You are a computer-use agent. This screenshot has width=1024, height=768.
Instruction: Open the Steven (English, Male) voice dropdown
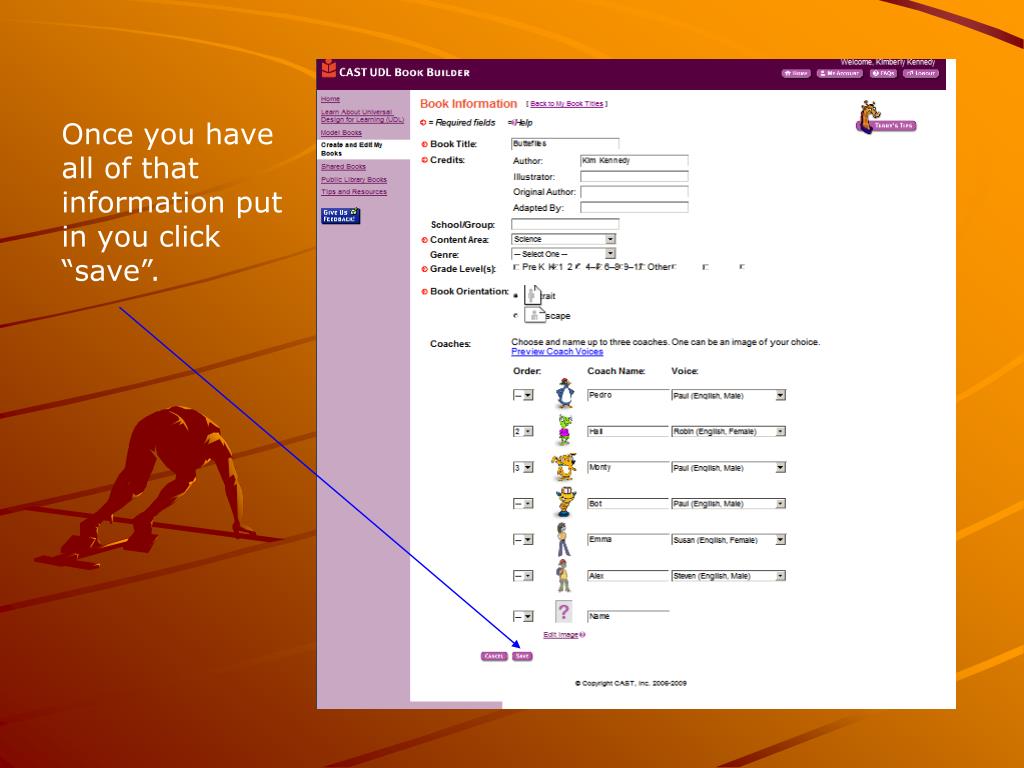pyautogui.click(x=728, y=576)
